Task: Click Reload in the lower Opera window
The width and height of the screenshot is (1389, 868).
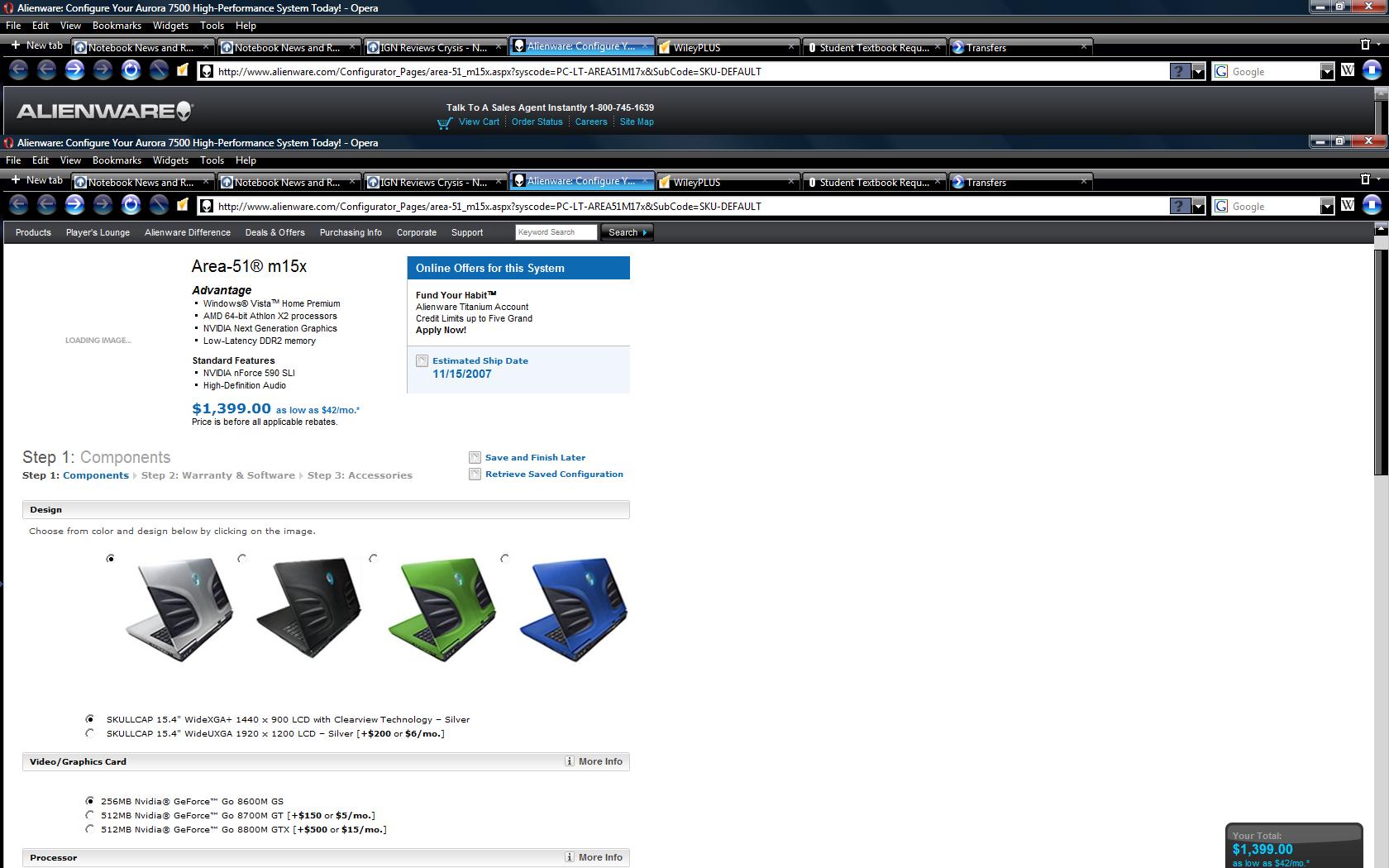Action: 131,205
